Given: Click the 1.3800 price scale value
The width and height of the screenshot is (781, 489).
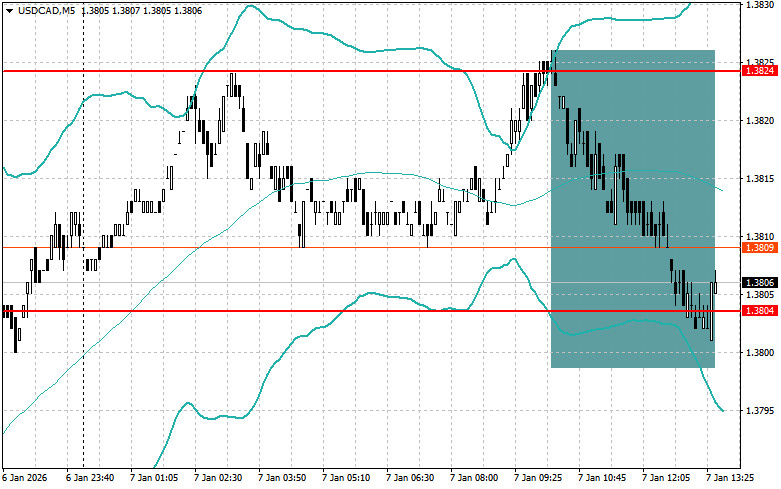Looking at the screenshot, I should [760, 353].
